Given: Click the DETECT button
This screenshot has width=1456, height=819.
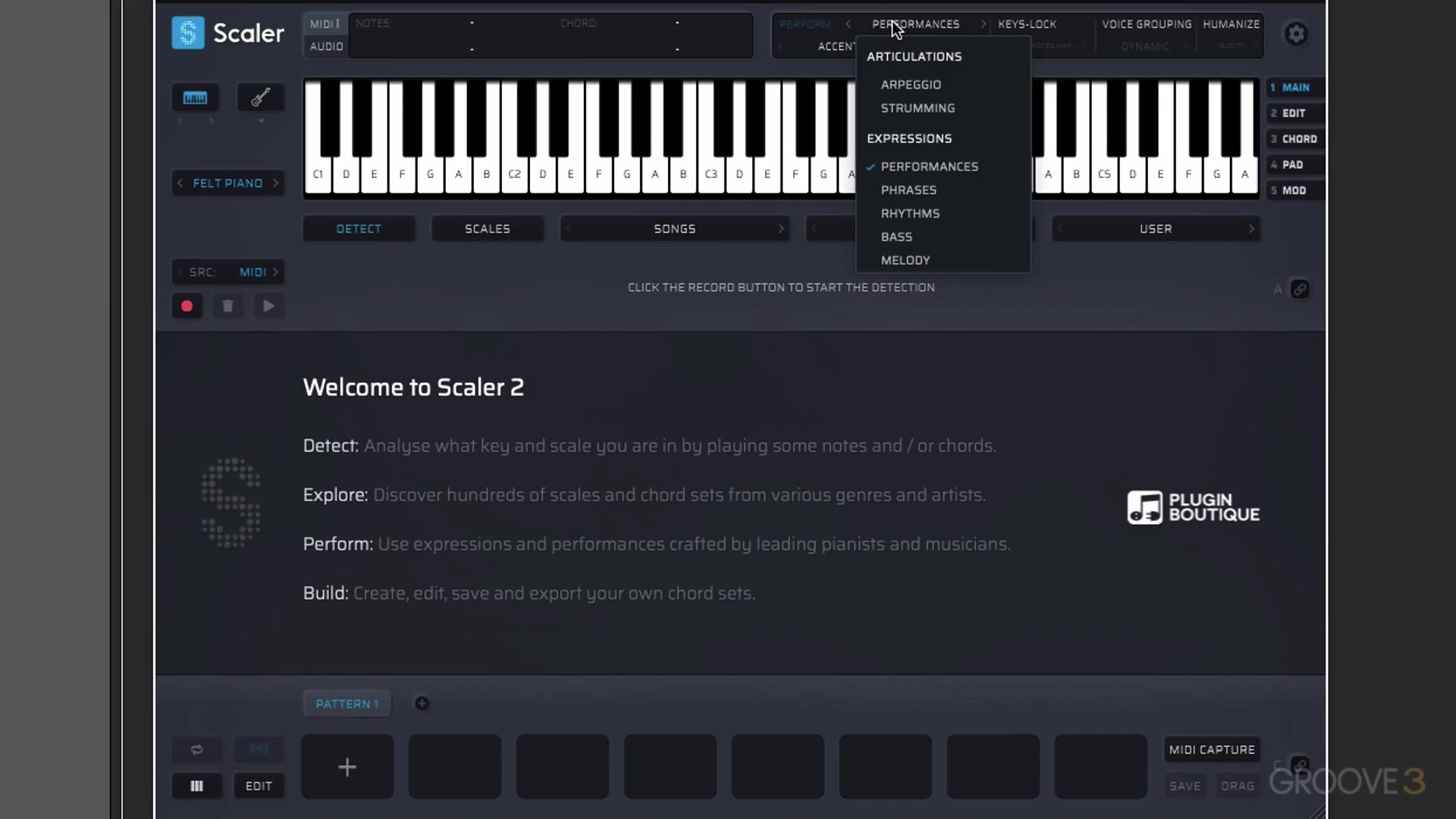Looking at the screenshot, I should point(359,228).
